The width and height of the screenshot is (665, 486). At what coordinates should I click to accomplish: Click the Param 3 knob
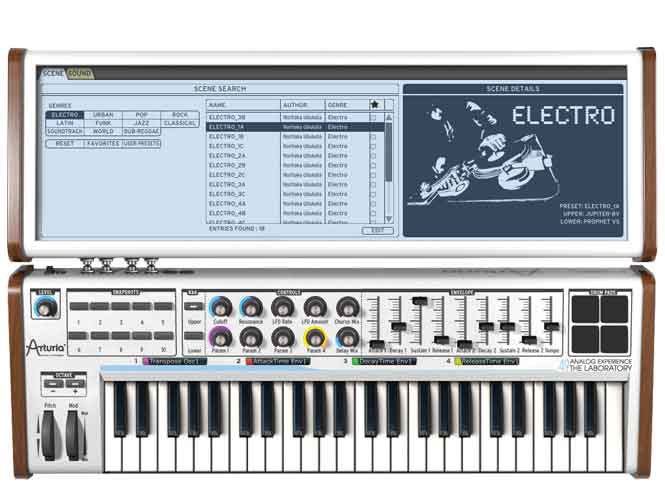tap(282, 338)
